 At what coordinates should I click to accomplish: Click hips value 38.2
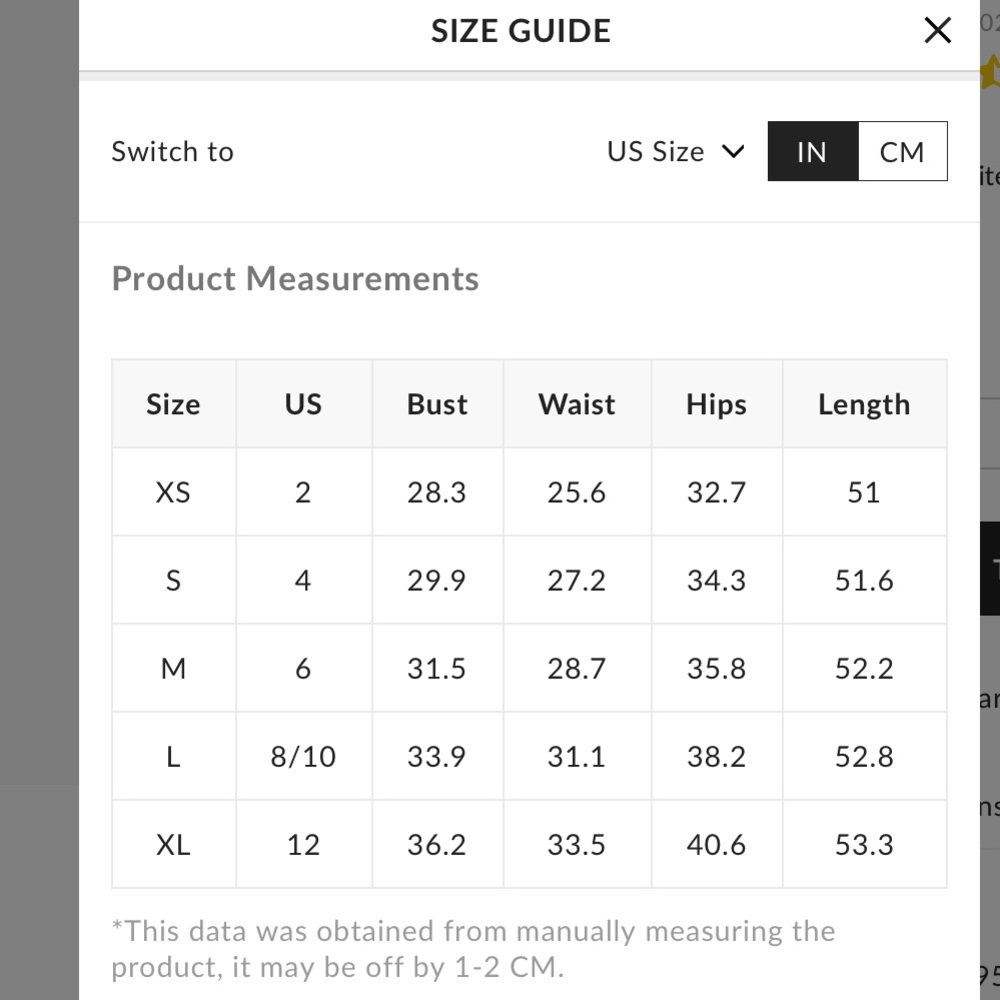(717, 756)
